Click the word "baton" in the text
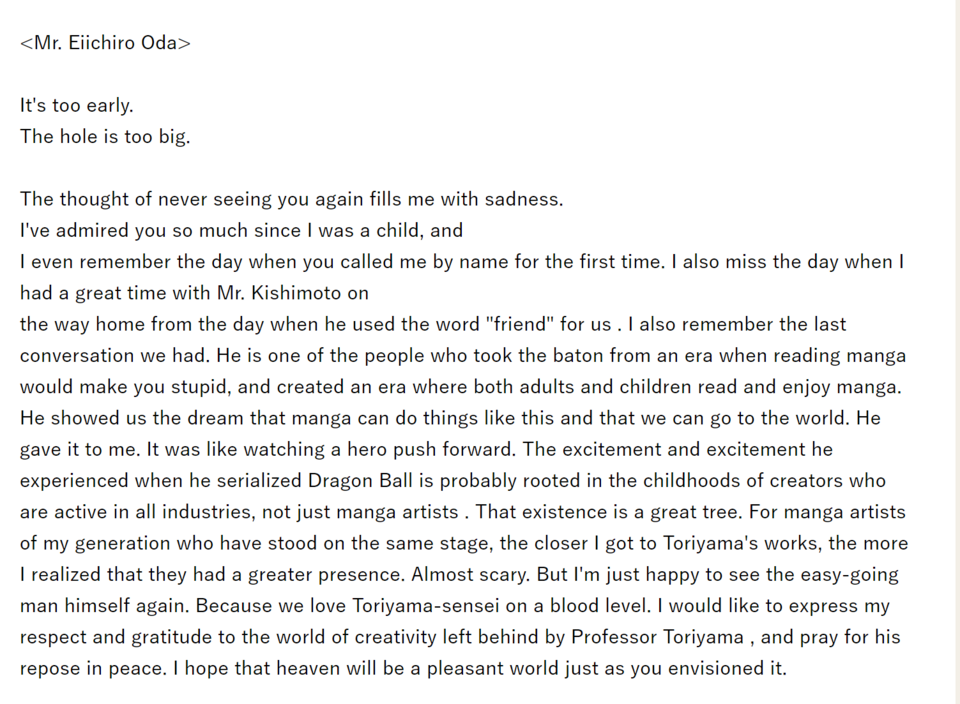The width and height of the screenshot is (960, 704). click(580, 355)
